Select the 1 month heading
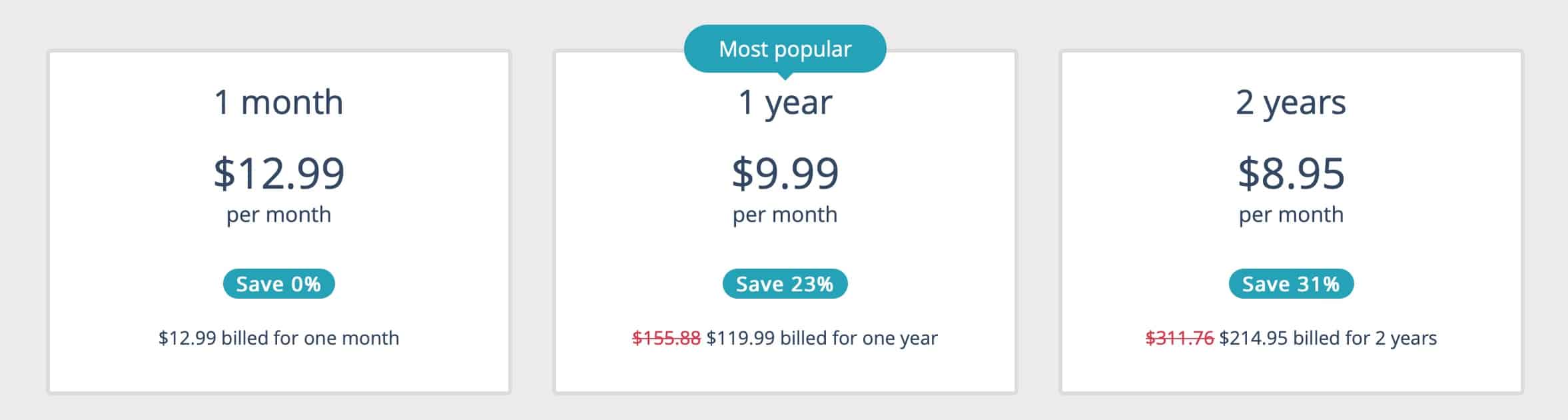Image resolution: width=1568 pixels, height=420 pixels. pyautogui.click(x=278, y=103)
